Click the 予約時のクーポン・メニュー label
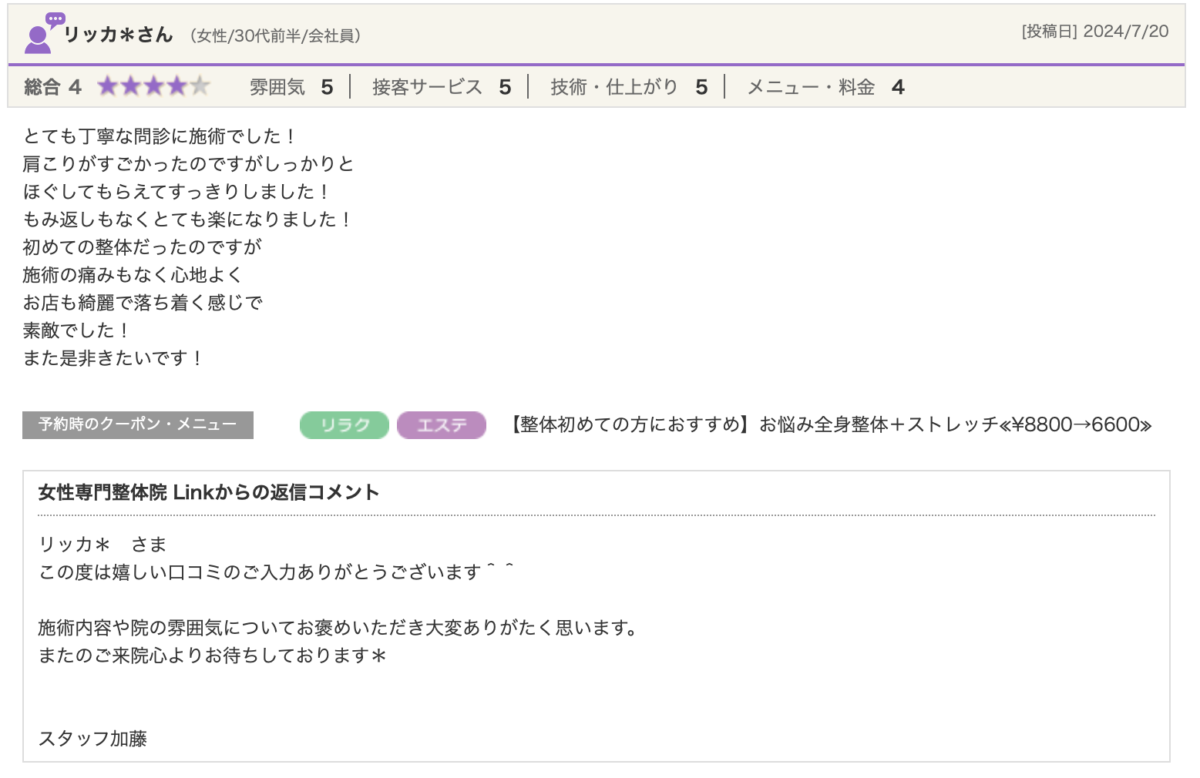The image size is (1200, 778). coord(138,425)
